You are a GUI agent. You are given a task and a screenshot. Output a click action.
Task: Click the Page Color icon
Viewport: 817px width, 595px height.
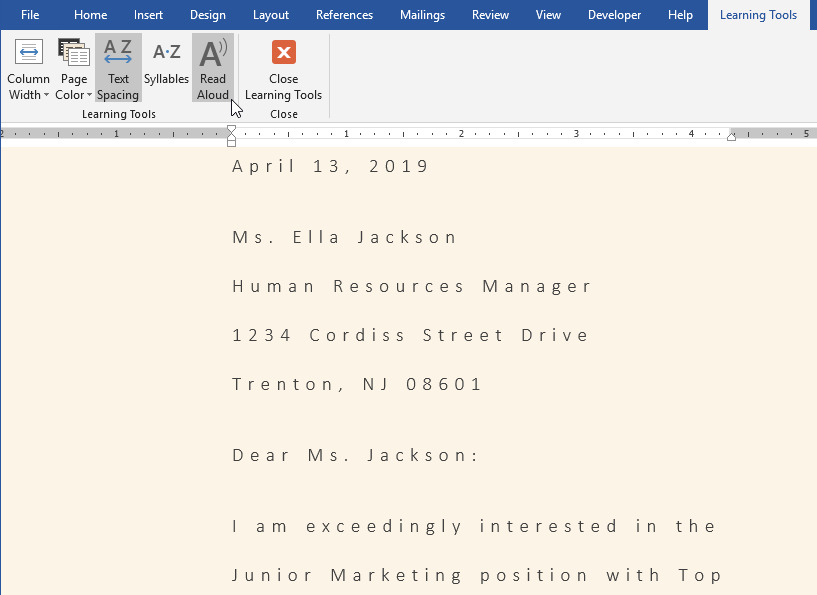point(73,52)
